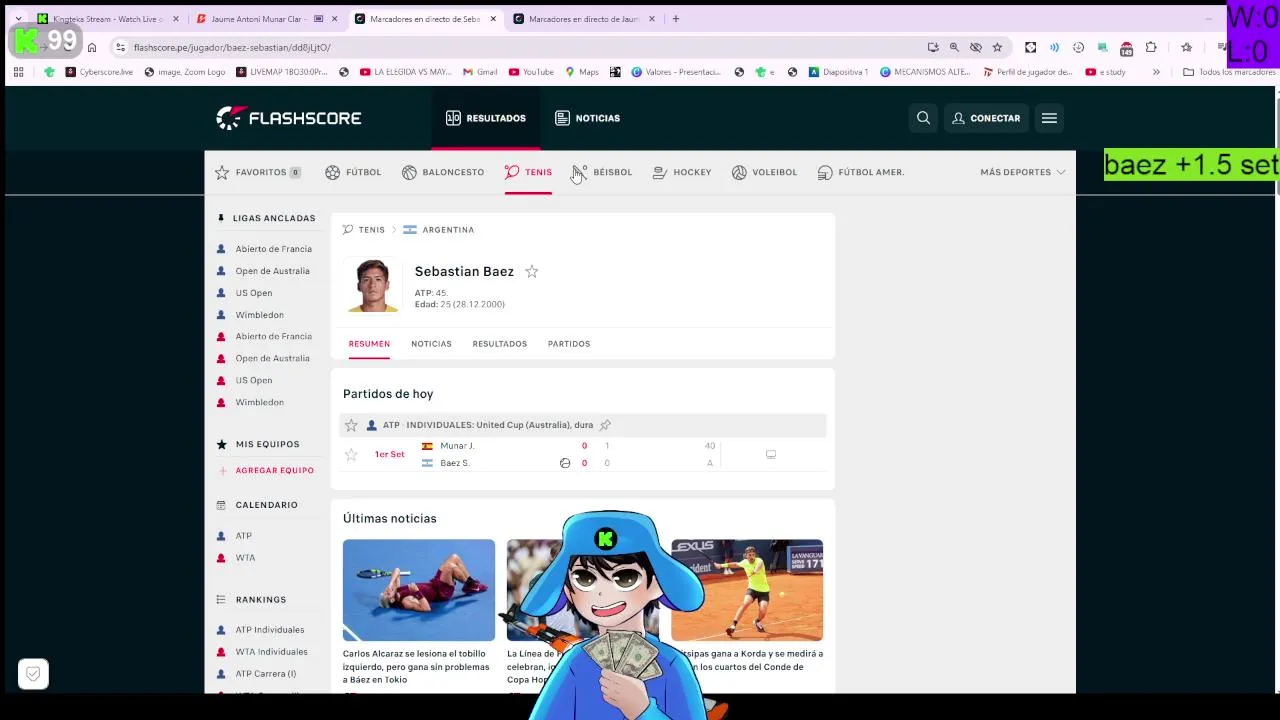Screen dimensions: 1280x720
Task: Open women's Abierto de Francia pinned league
Action: 273,337
